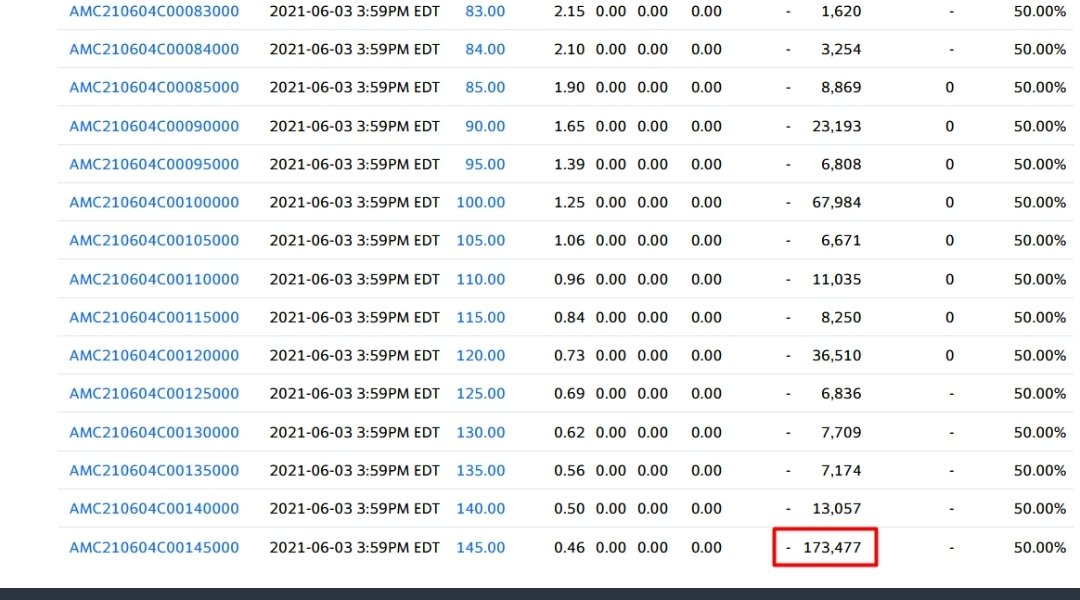Select last price 0.69

click(570, 393)
